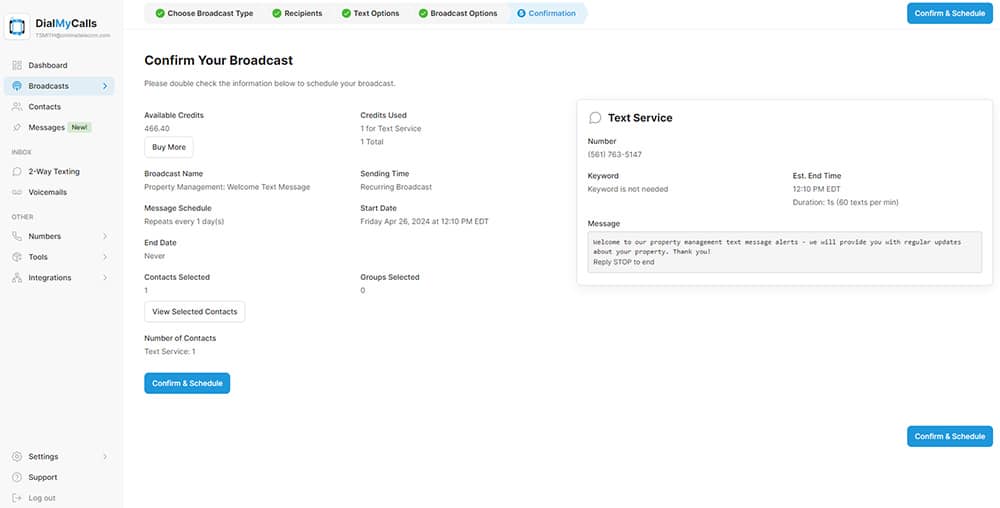Open Voicemails using its icon
Viewport: 1000px width, 508px height.
click(x=17, y=192)
